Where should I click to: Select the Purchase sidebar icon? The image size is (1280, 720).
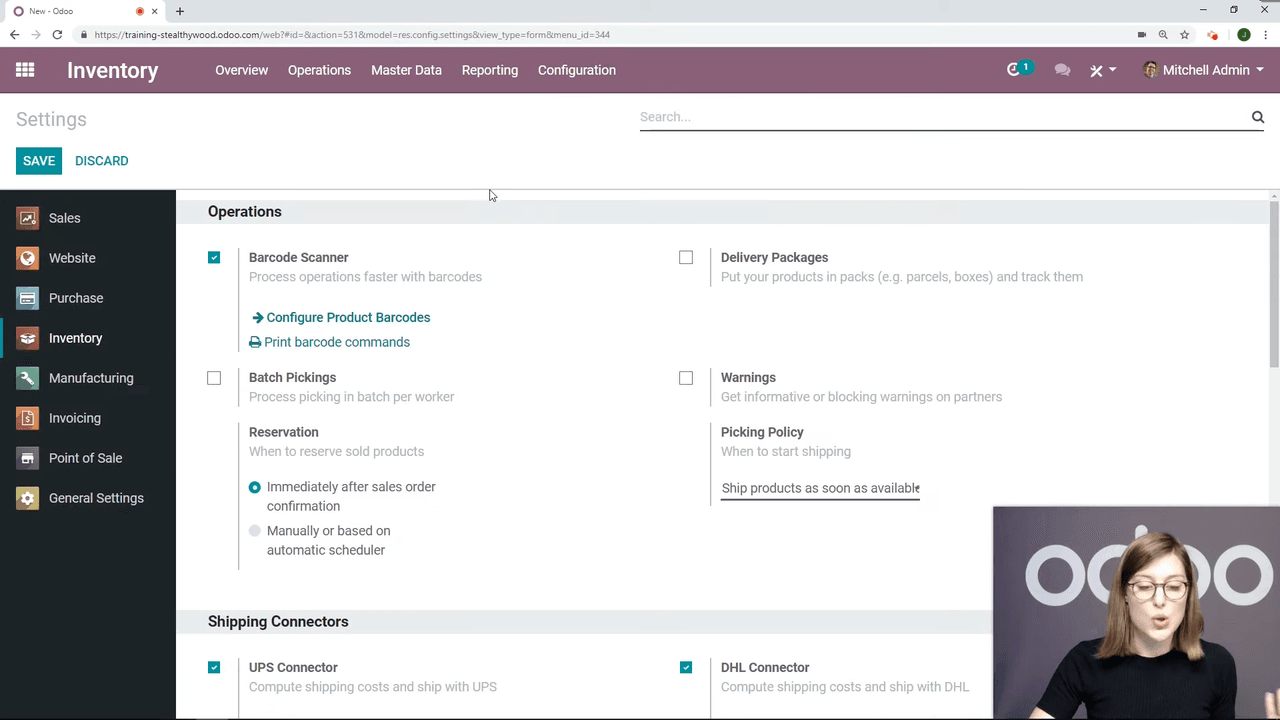28,298
